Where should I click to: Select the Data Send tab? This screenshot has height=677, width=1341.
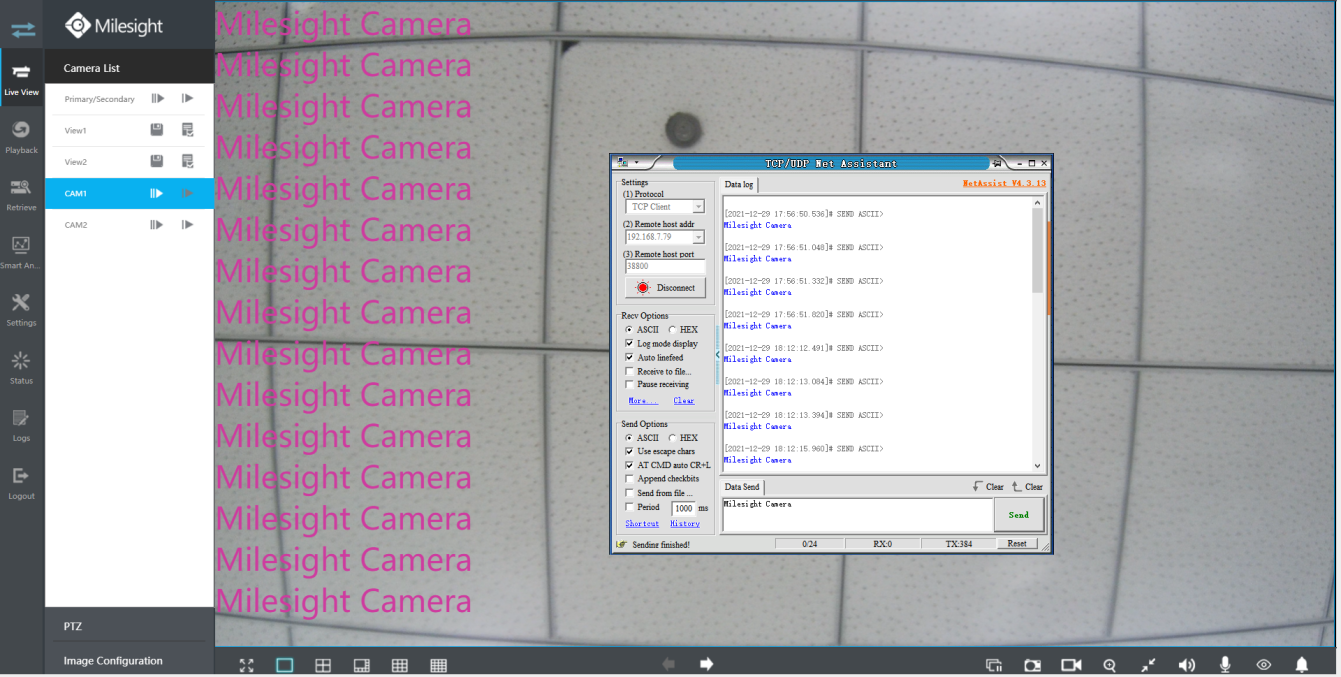pos(742,487)
